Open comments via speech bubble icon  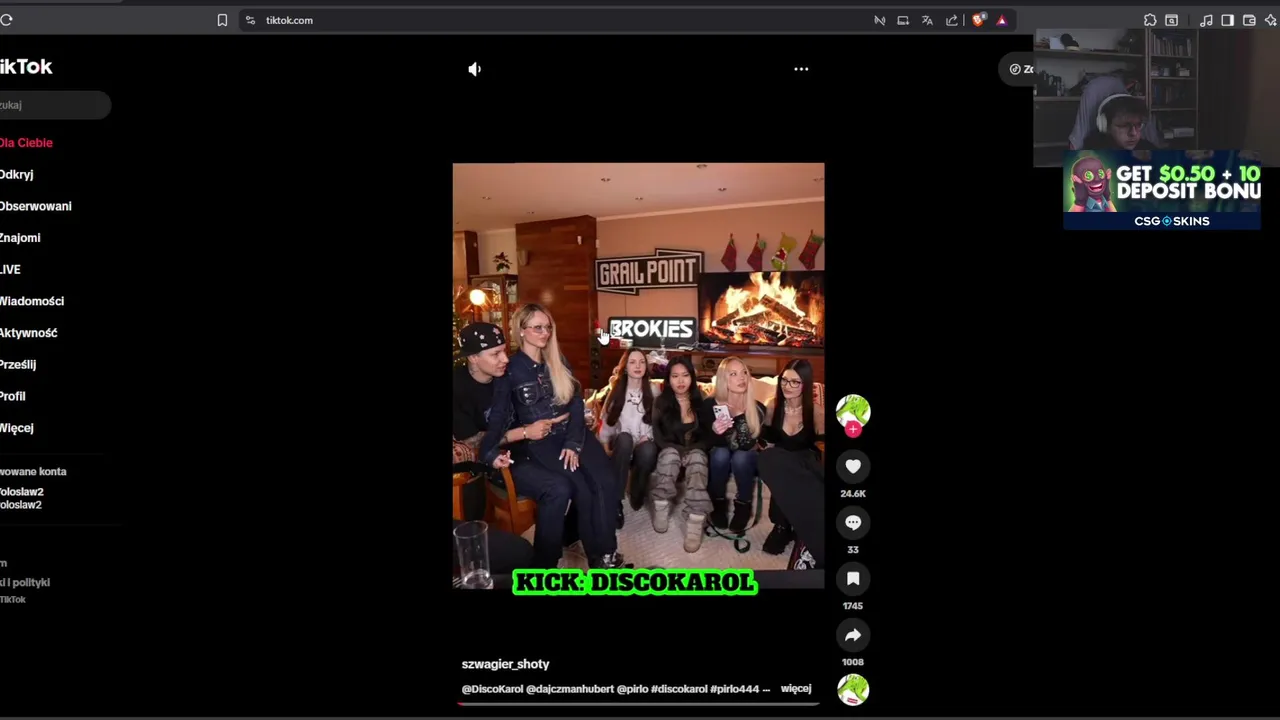(853, 522)
